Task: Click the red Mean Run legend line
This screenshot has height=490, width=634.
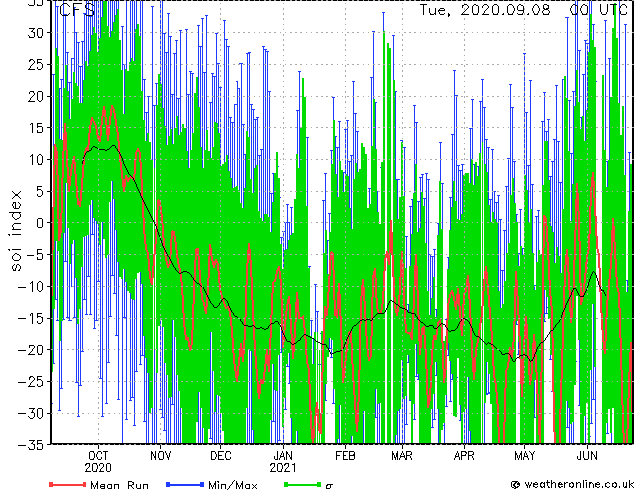Action: [x=68, y=484]
